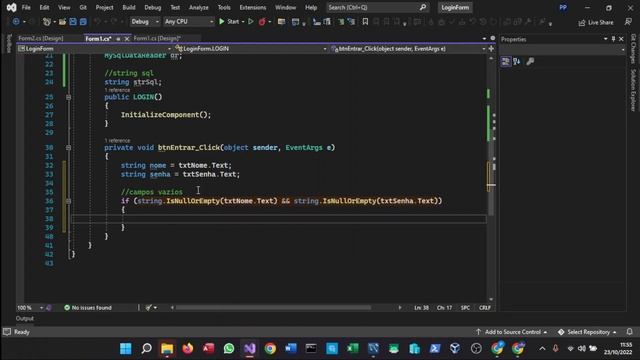The image size is (640, 360).
Task: Open the Analyze menu
Action: click(x=198, y=7)
